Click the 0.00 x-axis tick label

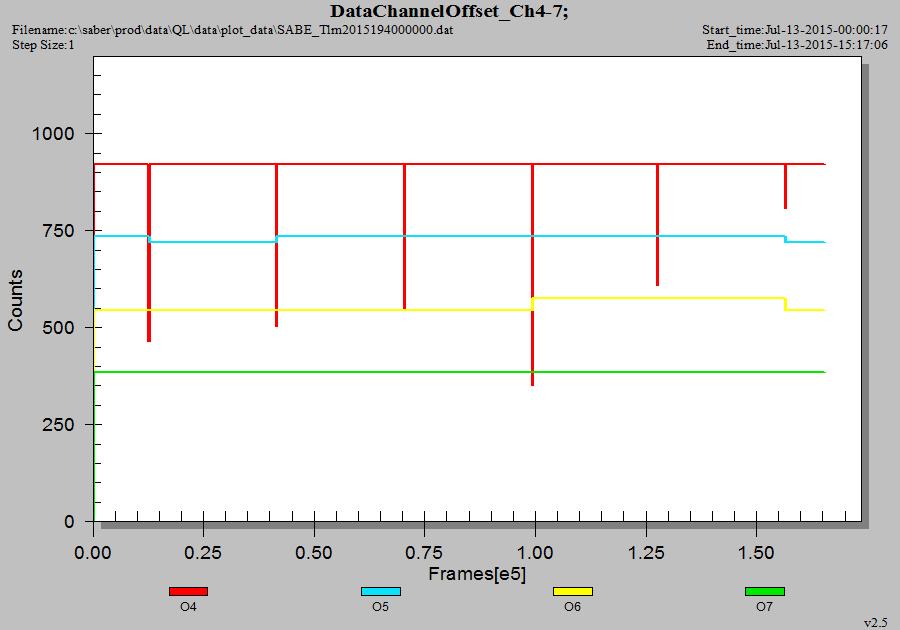(x=93, y=553)
